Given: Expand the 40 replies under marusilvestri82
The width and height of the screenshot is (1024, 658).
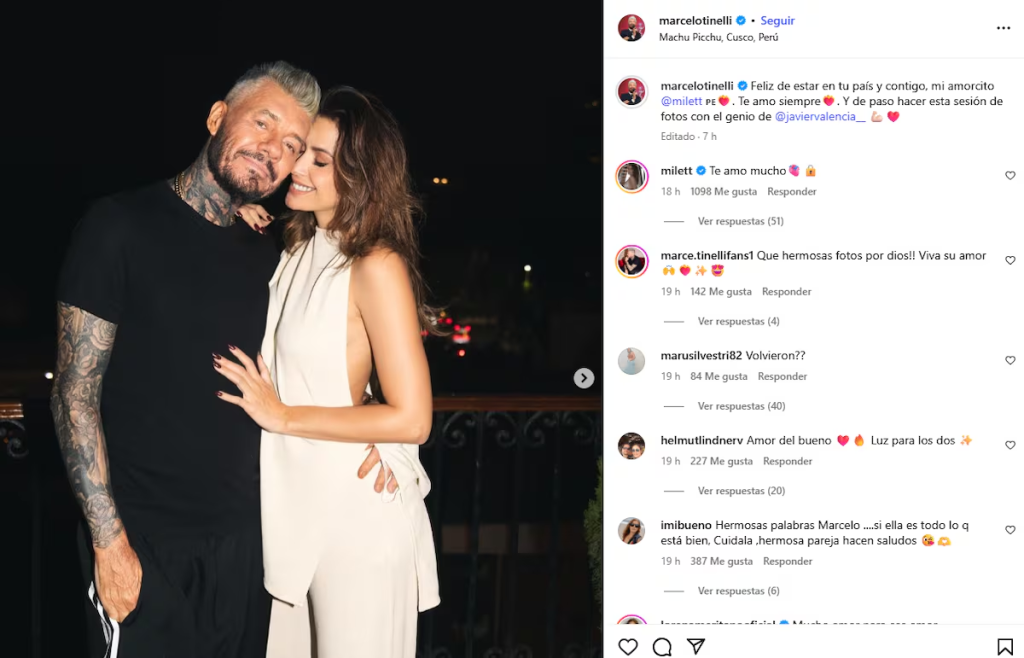Looking at the screenshot, I should pyautogui.click(x=741, y=406).
